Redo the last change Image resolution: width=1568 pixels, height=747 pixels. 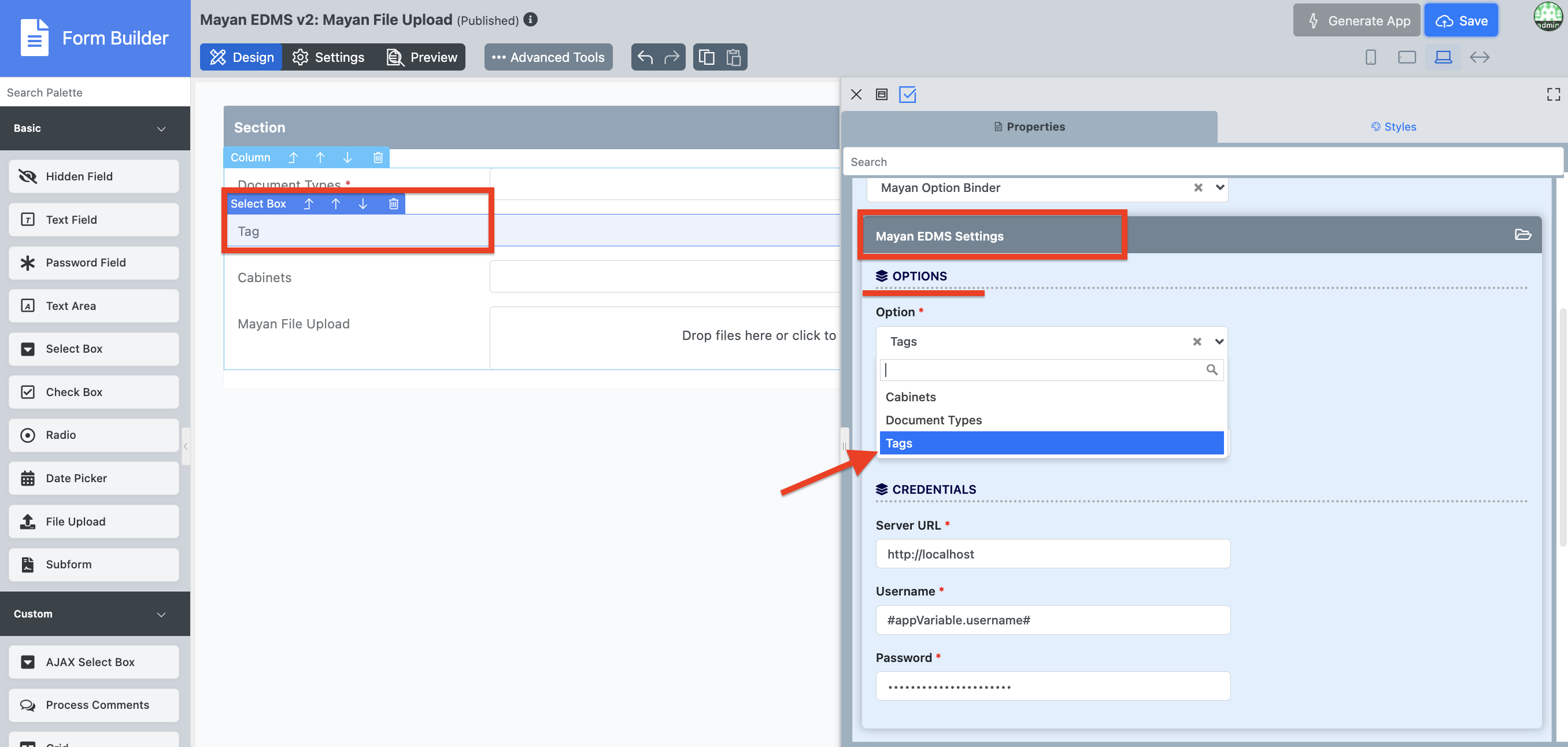671,57
